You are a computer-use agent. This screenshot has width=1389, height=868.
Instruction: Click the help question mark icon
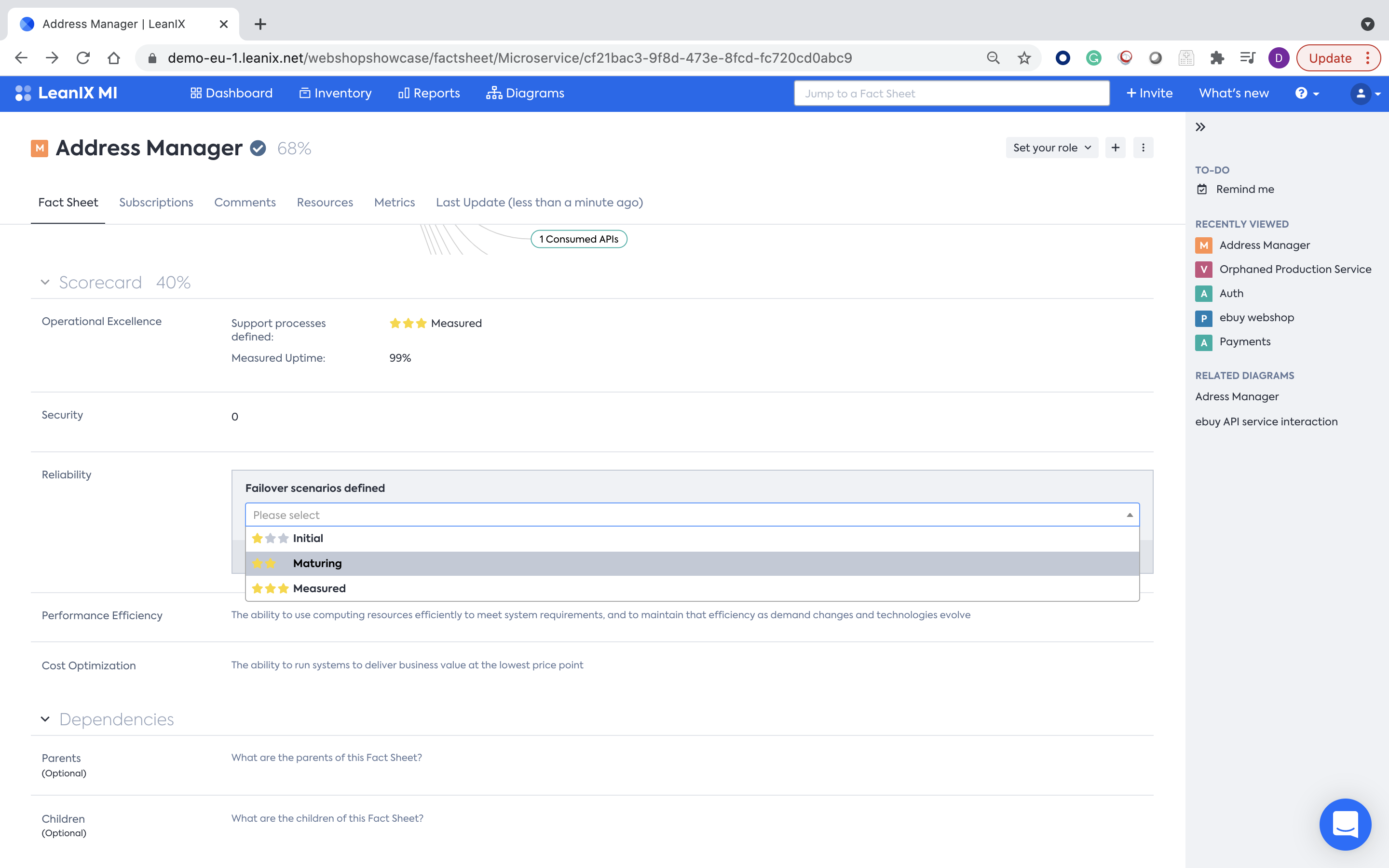click(x=1301, y=93)
